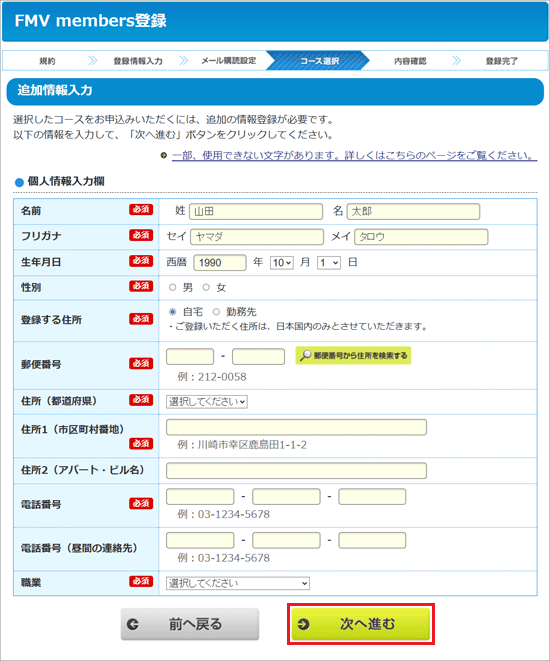550x661 pixels.
Task: Click the FMV members登録 title
Action: (x=91, y=21)
